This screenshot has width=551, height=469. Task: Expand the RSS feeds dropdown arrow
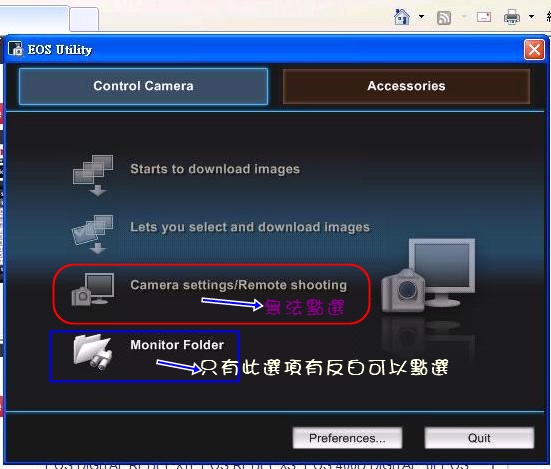coord(464,17)
